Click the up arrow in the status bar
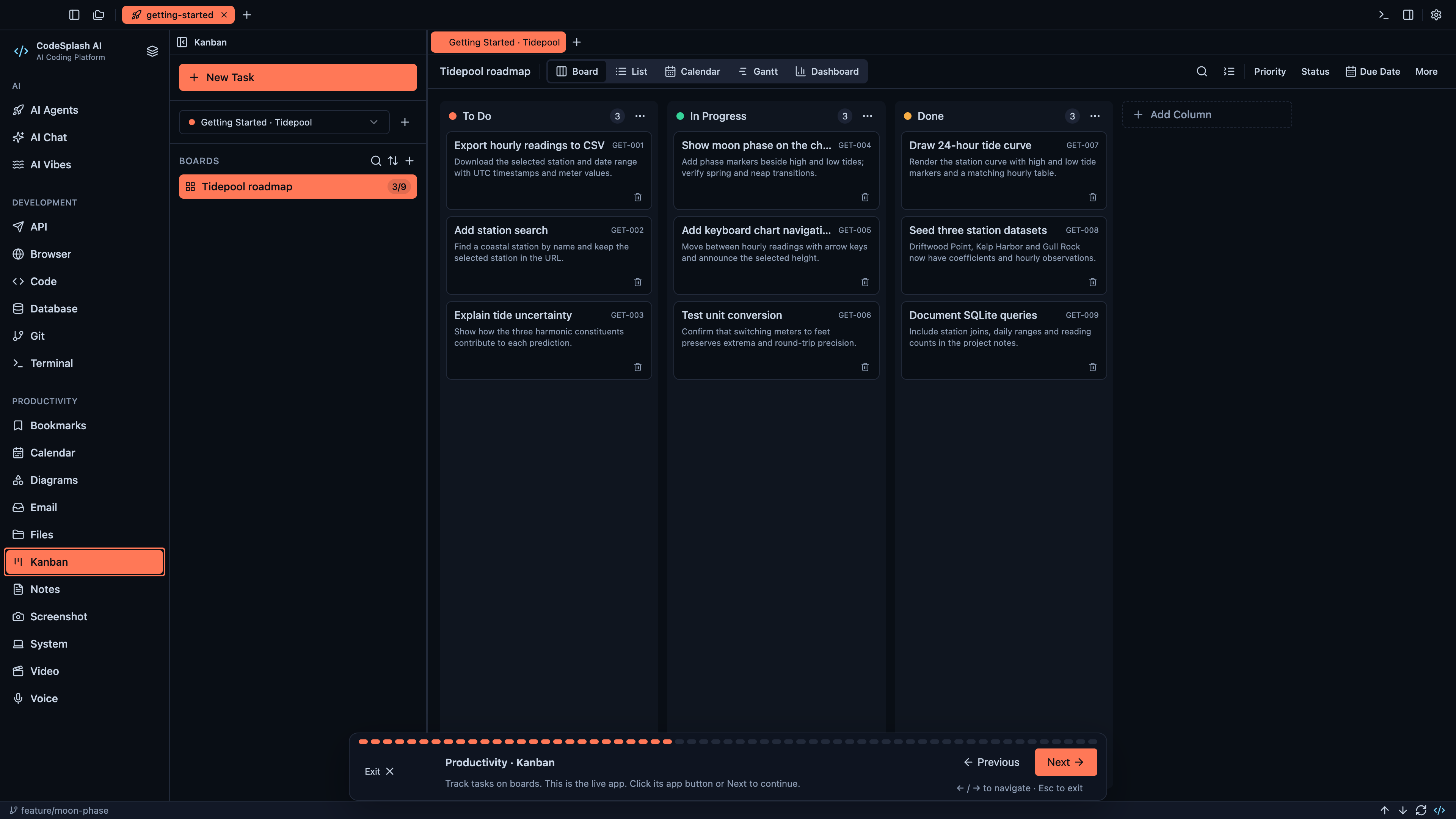Viewport: 1456px width, 819px height. [x=1385, y=810]
